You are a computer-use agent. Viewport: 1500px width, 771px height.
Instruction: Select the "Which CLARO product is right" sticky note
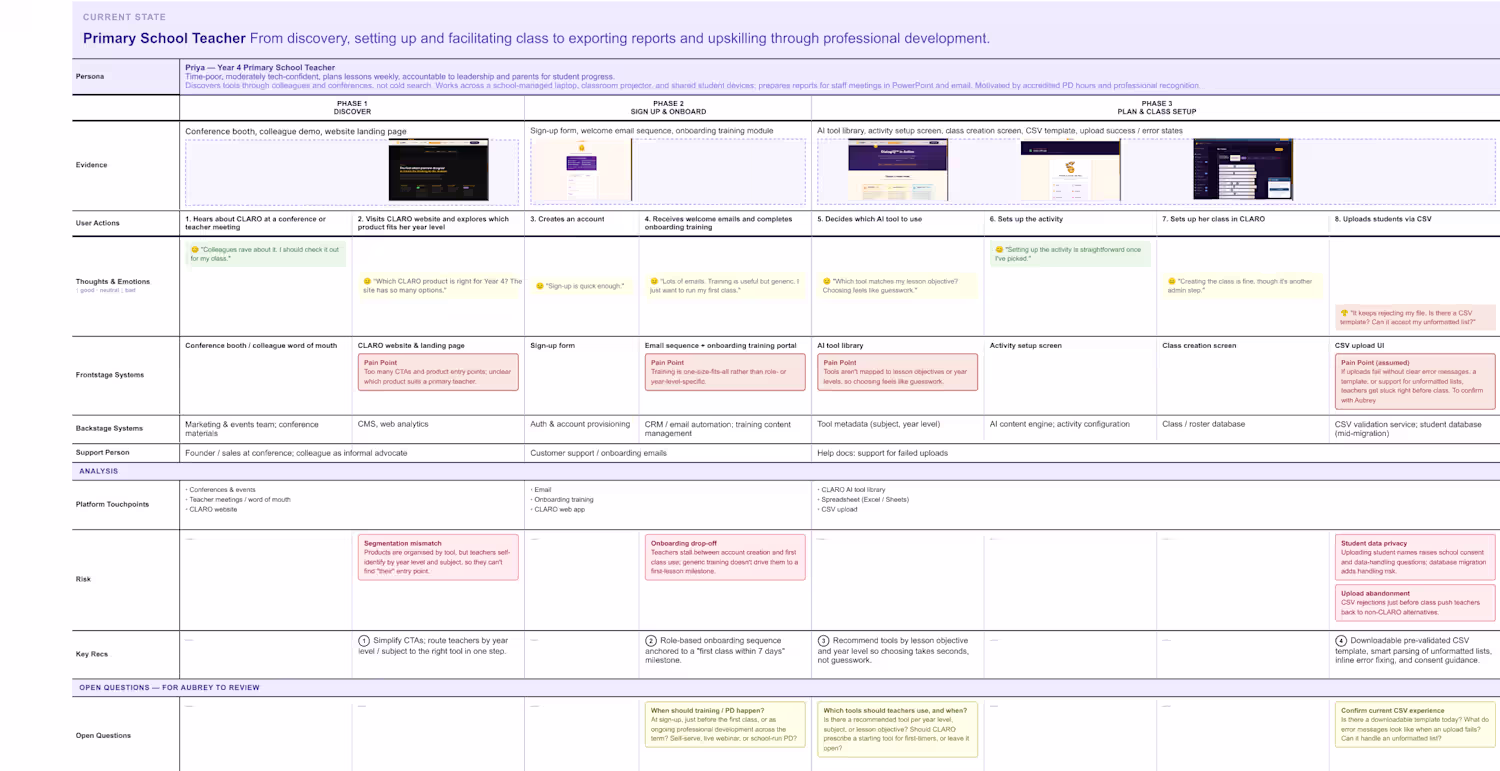coord(442,286)
